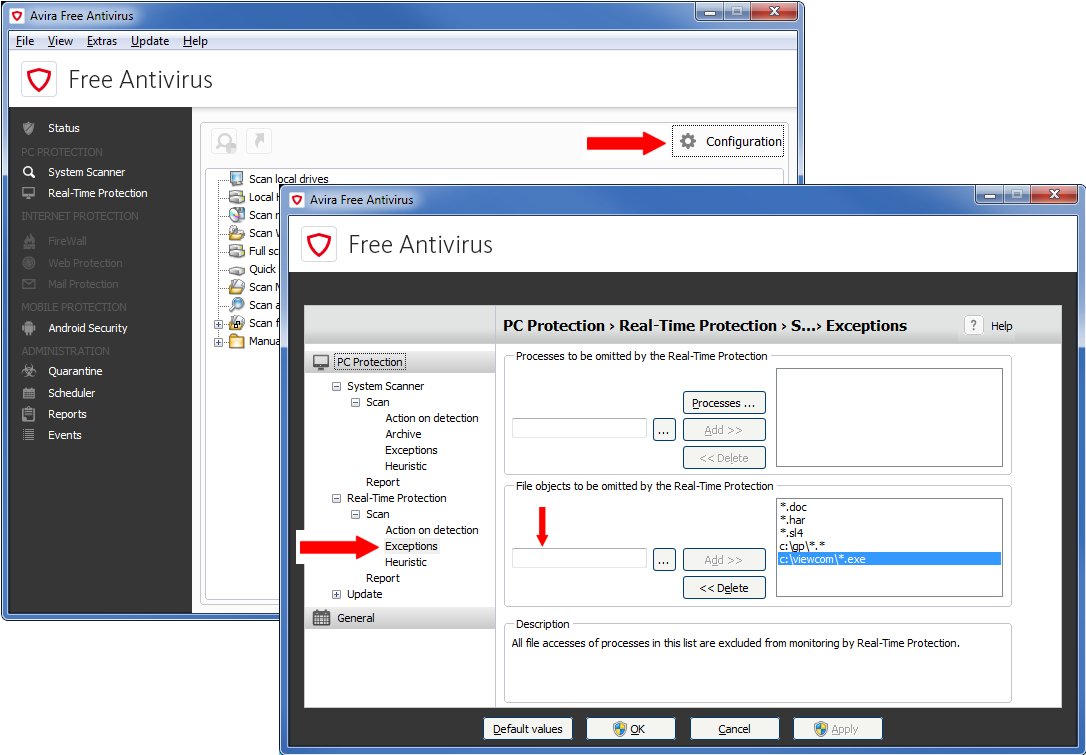Expand the Update node in configuration tree

[337, 594]
